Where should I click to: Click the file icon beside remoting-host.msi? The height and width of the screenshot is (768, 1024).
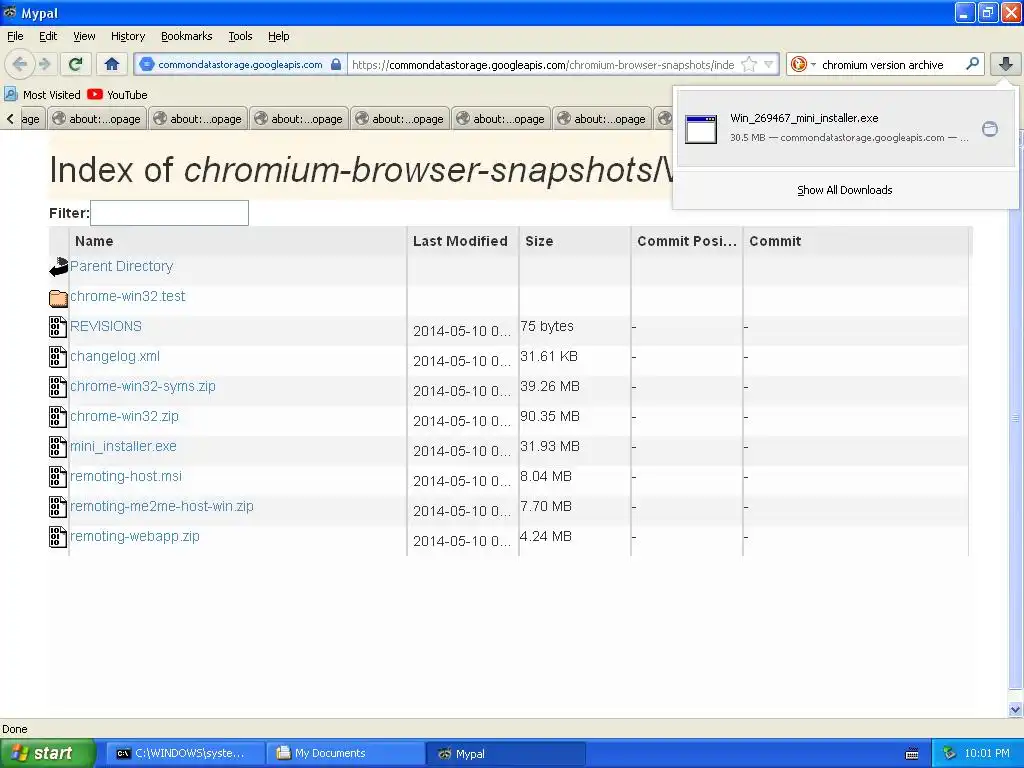click(x=58, y=477)
